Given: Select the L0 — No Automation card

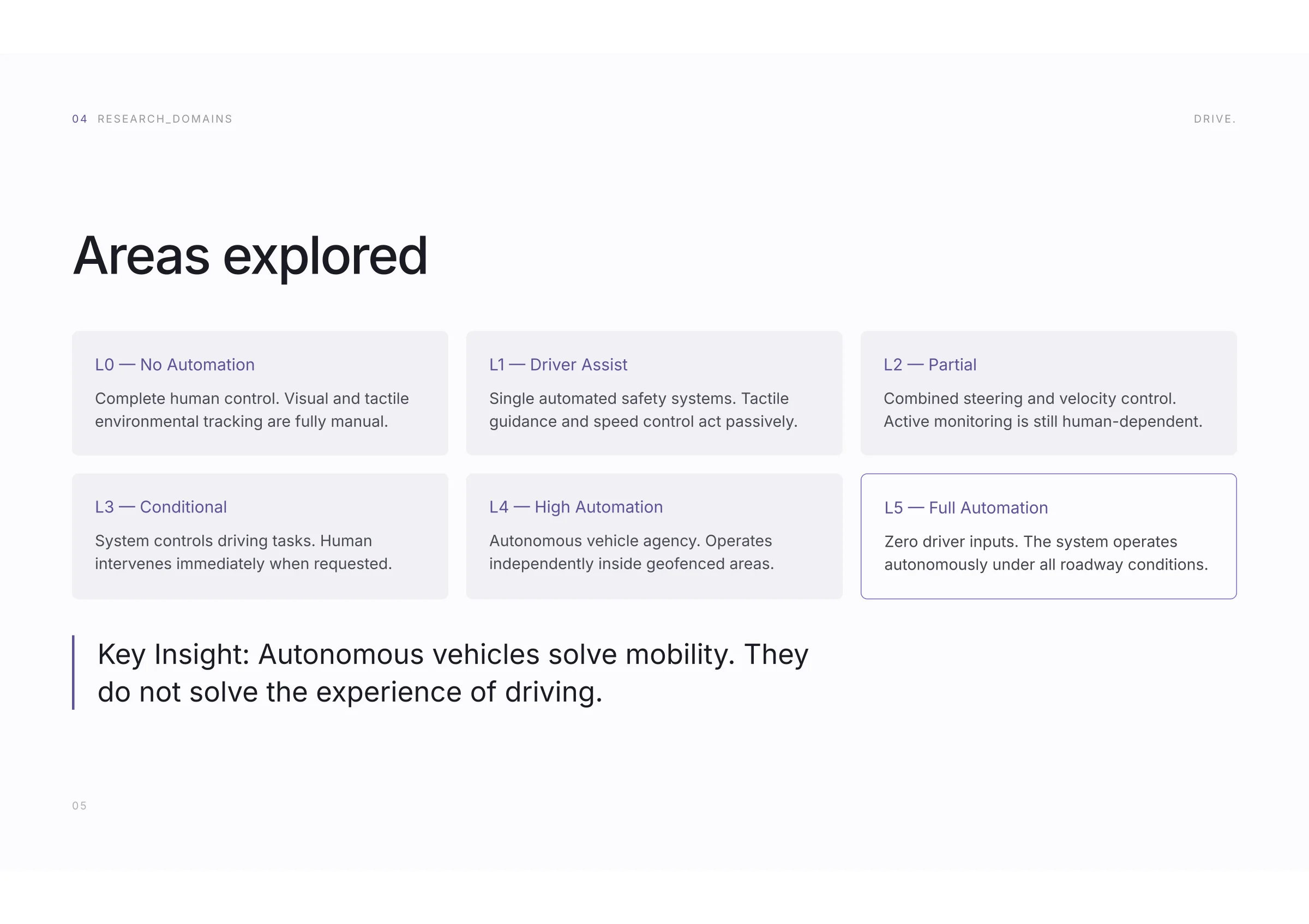Looking at the screenshot, I should pos(260,393).
